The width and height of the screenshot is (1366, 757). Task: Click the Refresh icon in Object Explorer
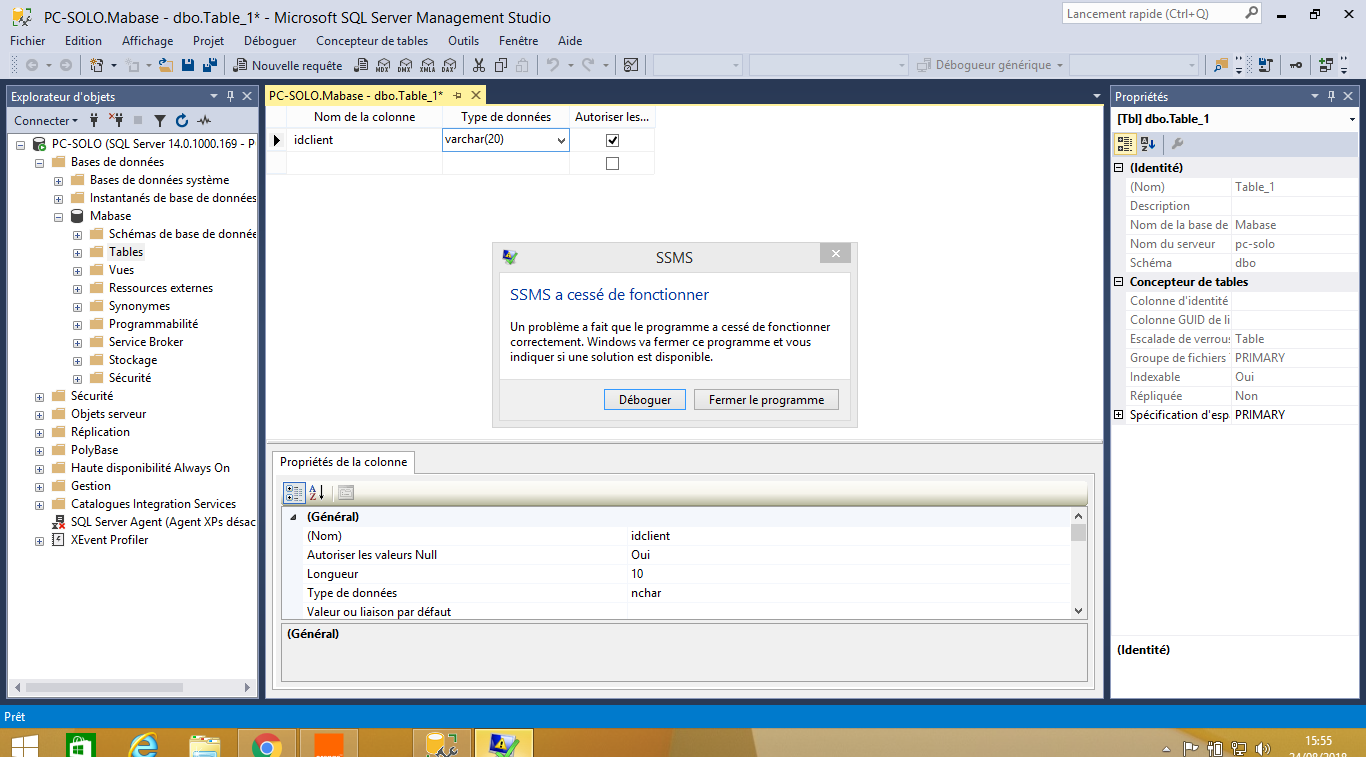coord(182,120)
